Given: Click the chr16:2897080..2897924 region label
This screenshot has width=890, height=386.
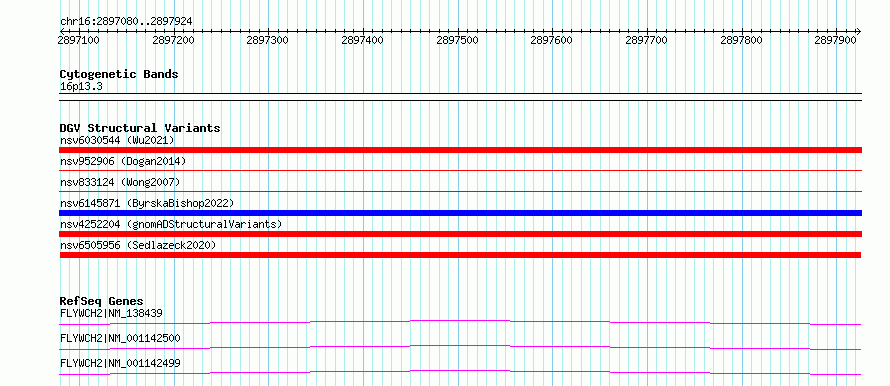Looking at the screenshot, I should pos(126,21).
